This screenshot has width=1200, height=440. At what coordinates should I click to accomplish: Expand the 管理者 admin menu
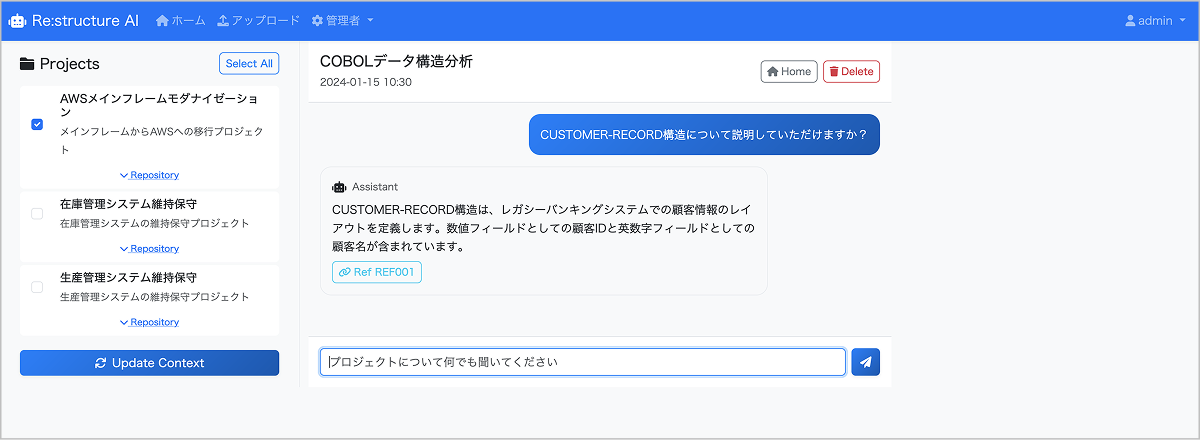343,20
